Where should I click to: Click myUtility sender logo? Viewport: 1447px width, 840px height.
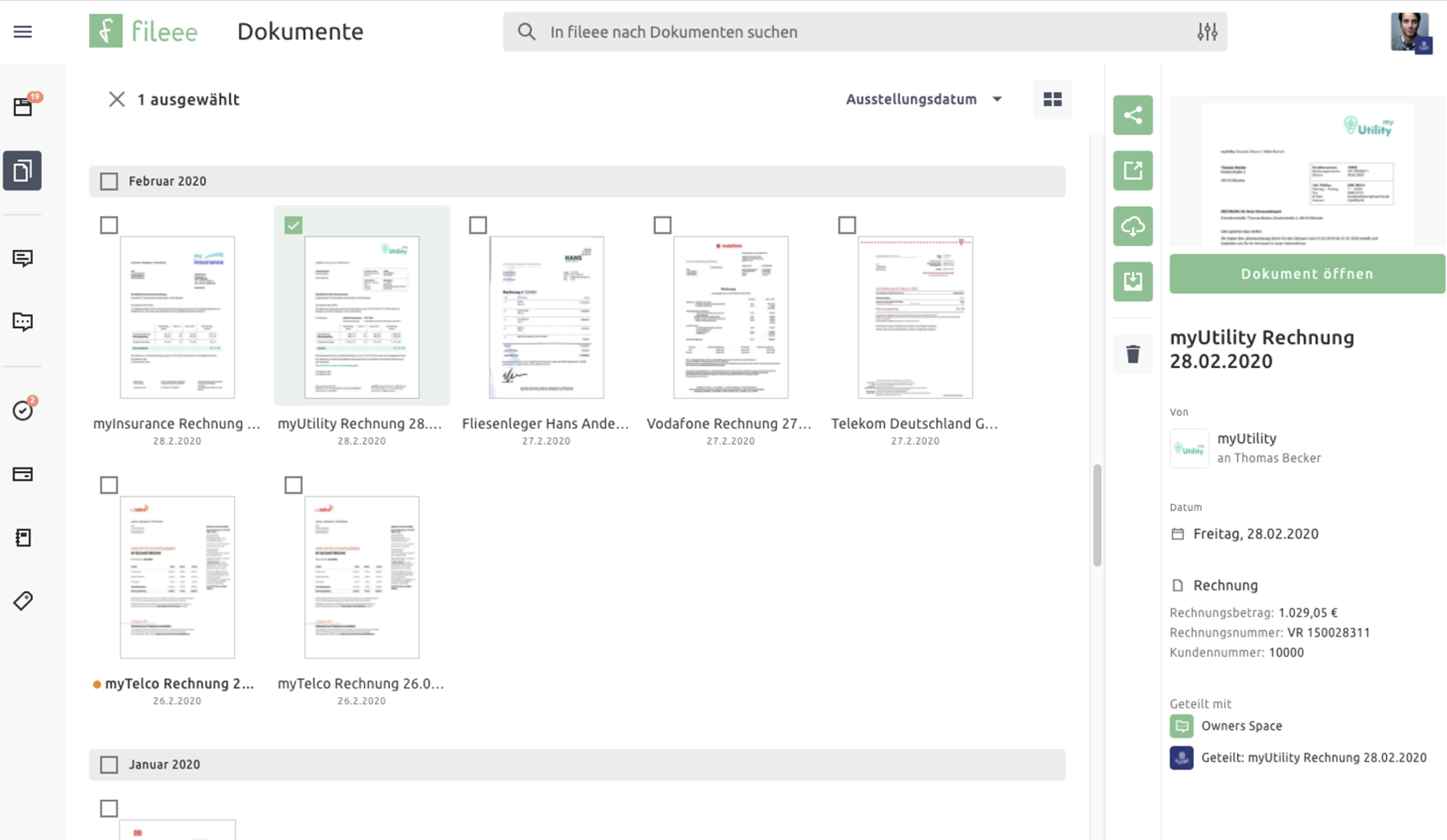point(1189,449)
